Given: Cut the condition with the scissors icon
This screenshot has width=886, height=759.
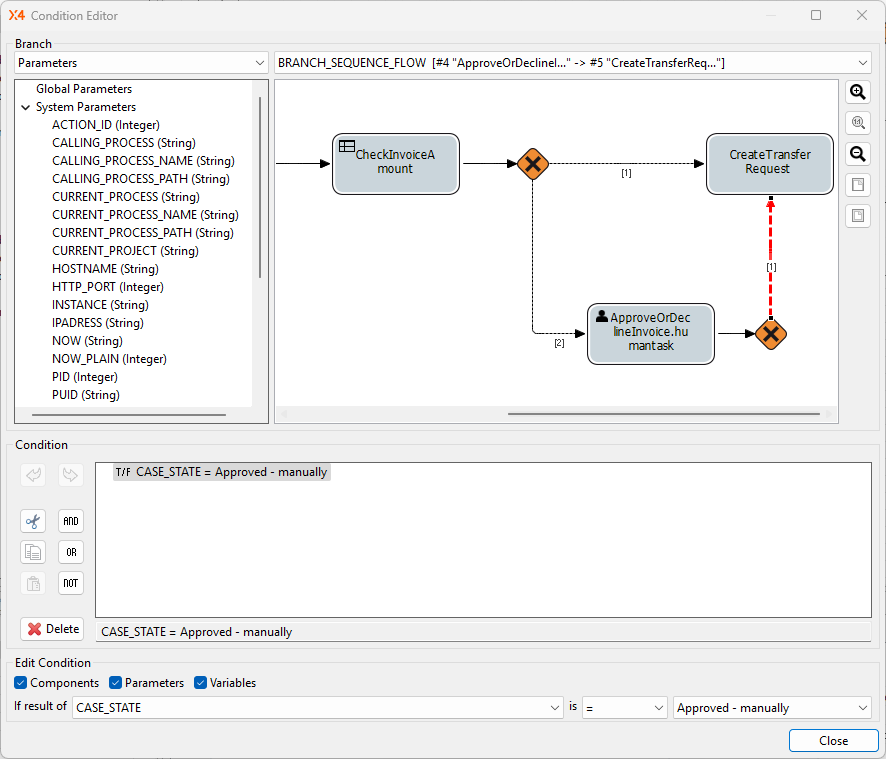Looking at the screenshot, I should point(33,521).
